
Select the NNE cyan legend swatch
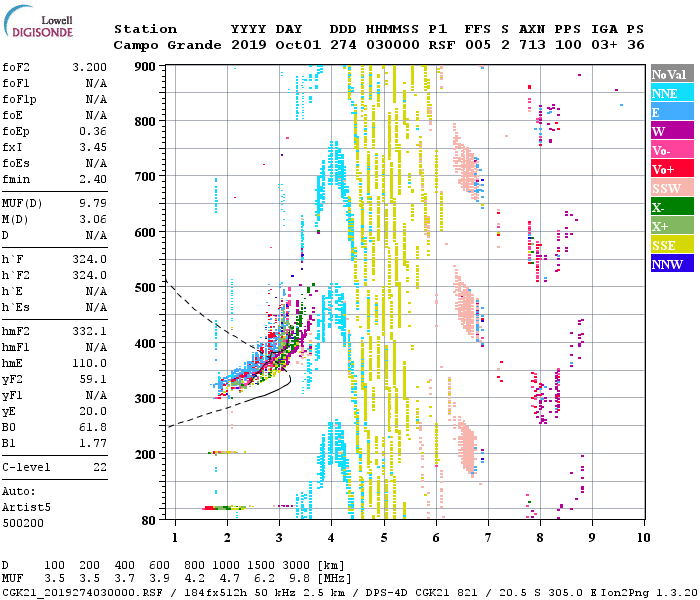672,93
